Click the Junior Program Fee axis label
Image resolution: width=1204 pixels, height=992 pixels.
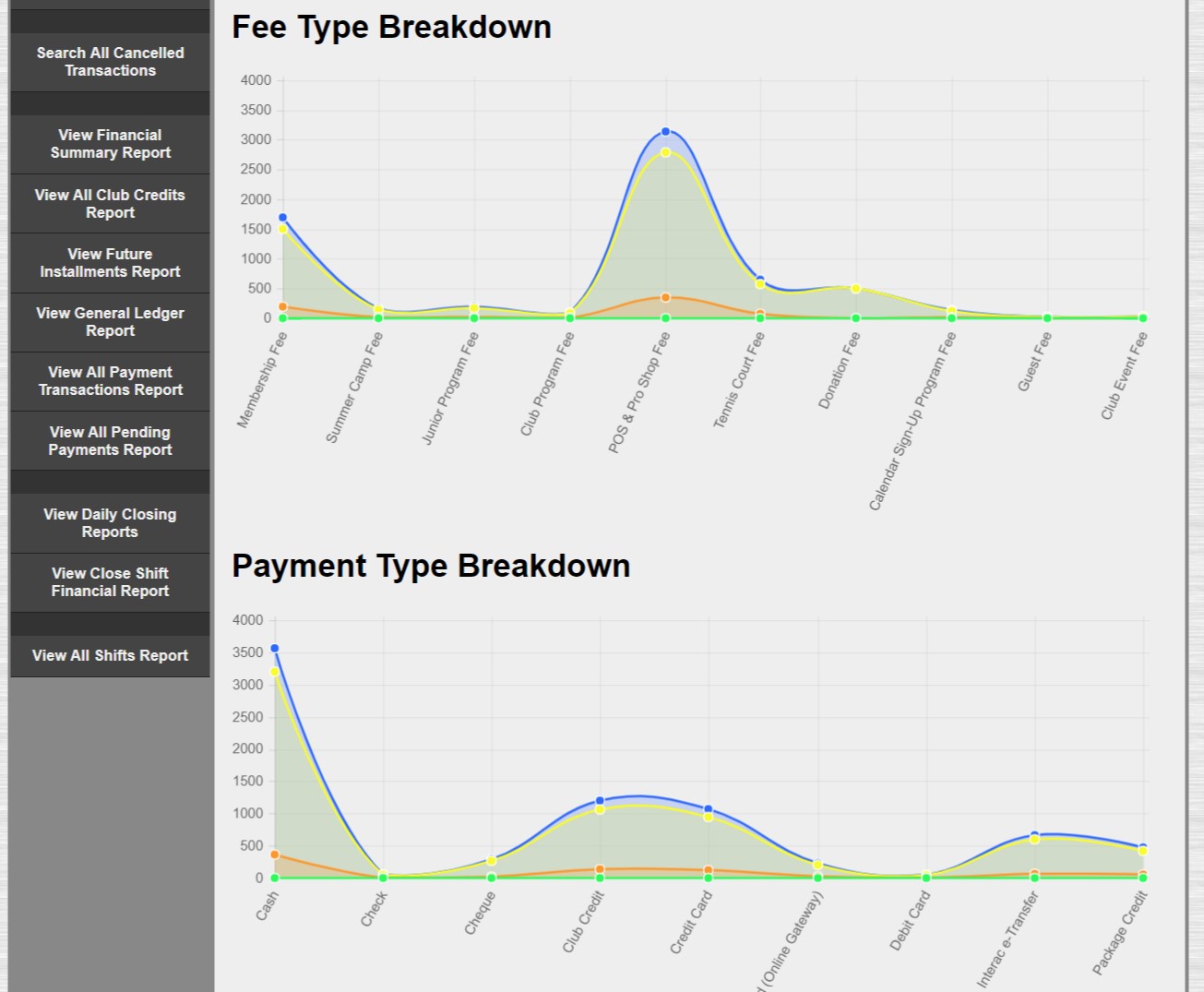[x=450, y=388]
